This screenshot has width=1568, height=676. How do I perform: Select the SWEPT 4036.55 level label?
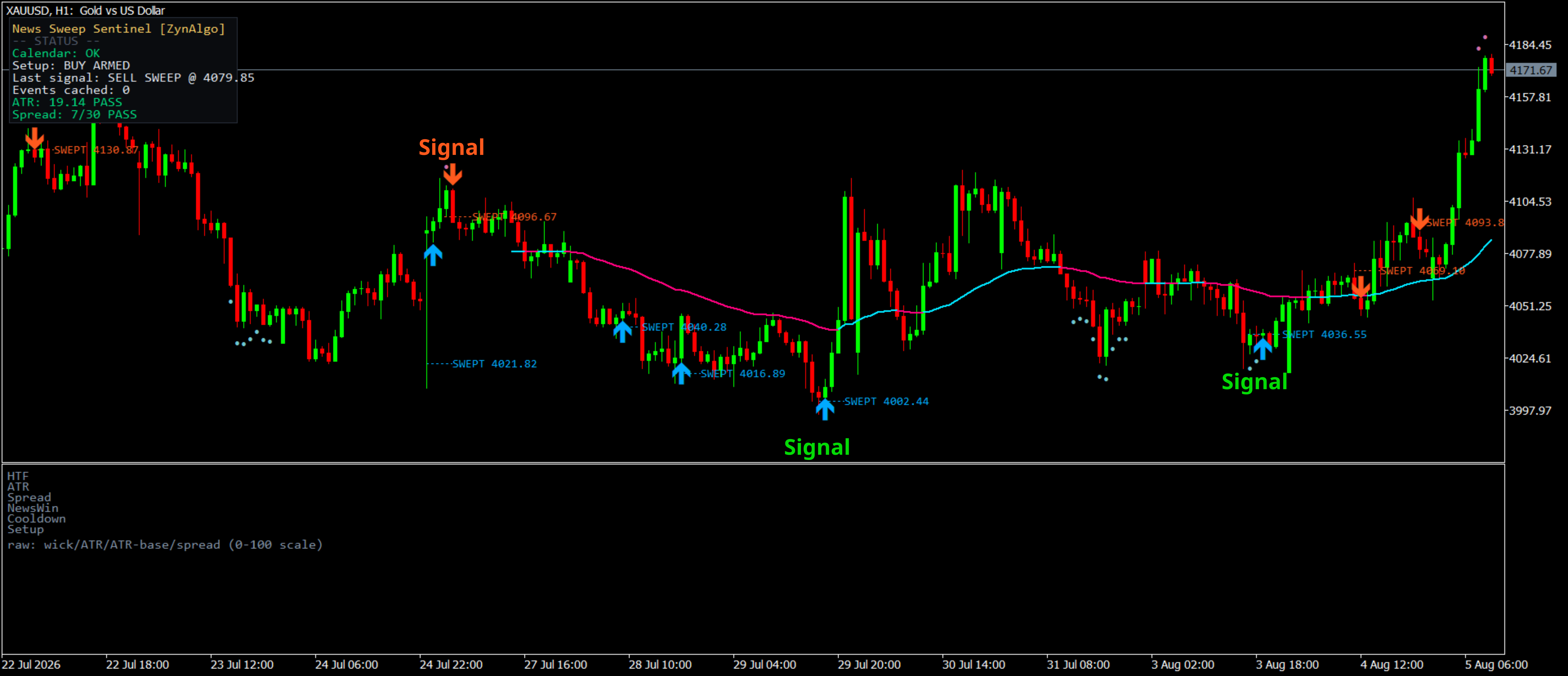pyautogui.click(x=1324, y=335)
